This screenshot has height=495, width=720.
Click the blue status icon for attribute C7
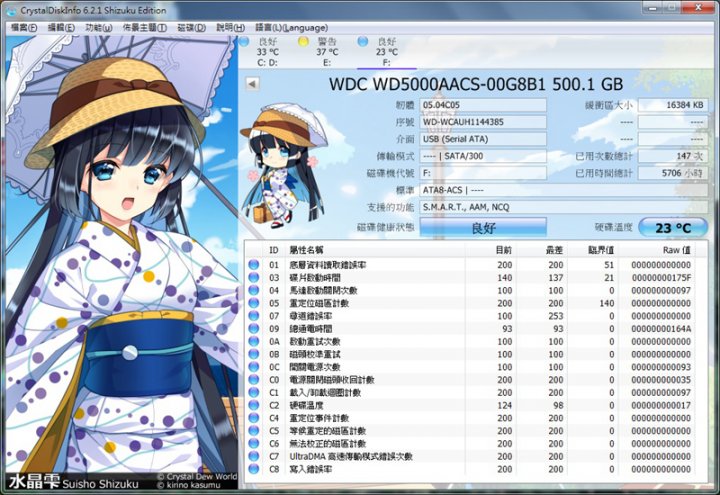pyautogui.click(x=253, y=456)
